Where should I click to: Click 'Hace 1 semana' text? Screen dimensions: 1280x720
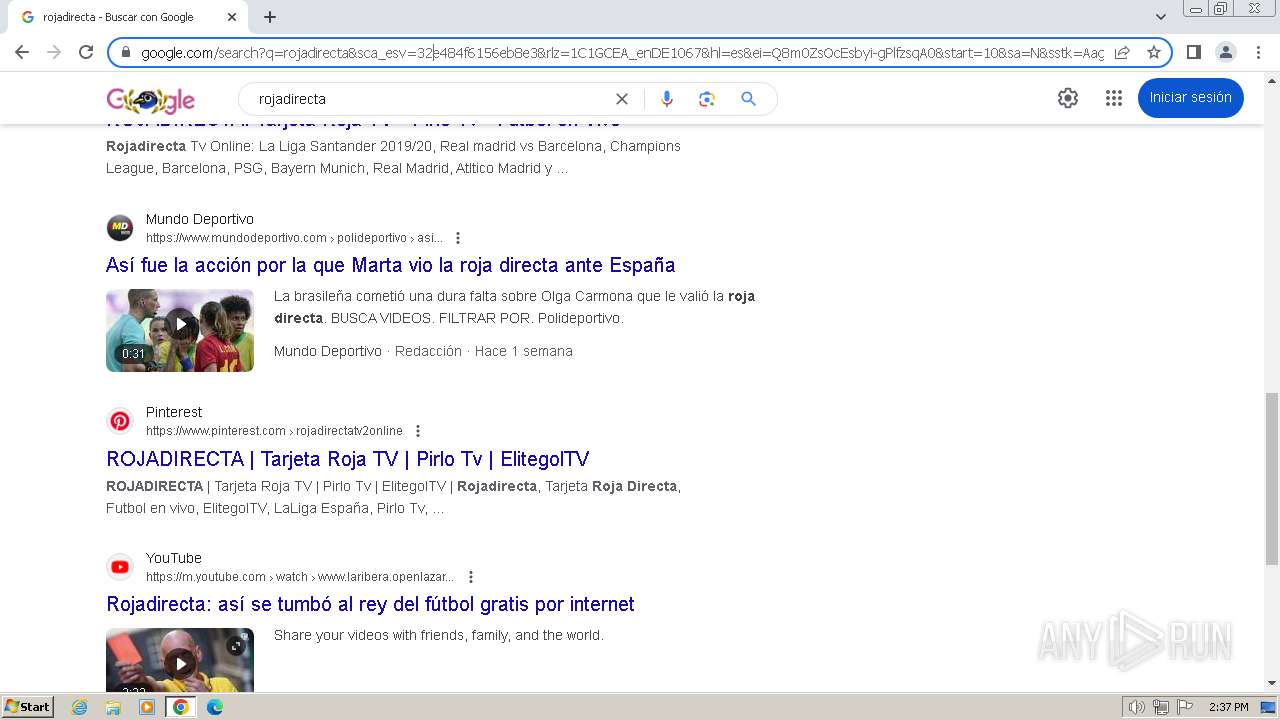click(524, 351)
